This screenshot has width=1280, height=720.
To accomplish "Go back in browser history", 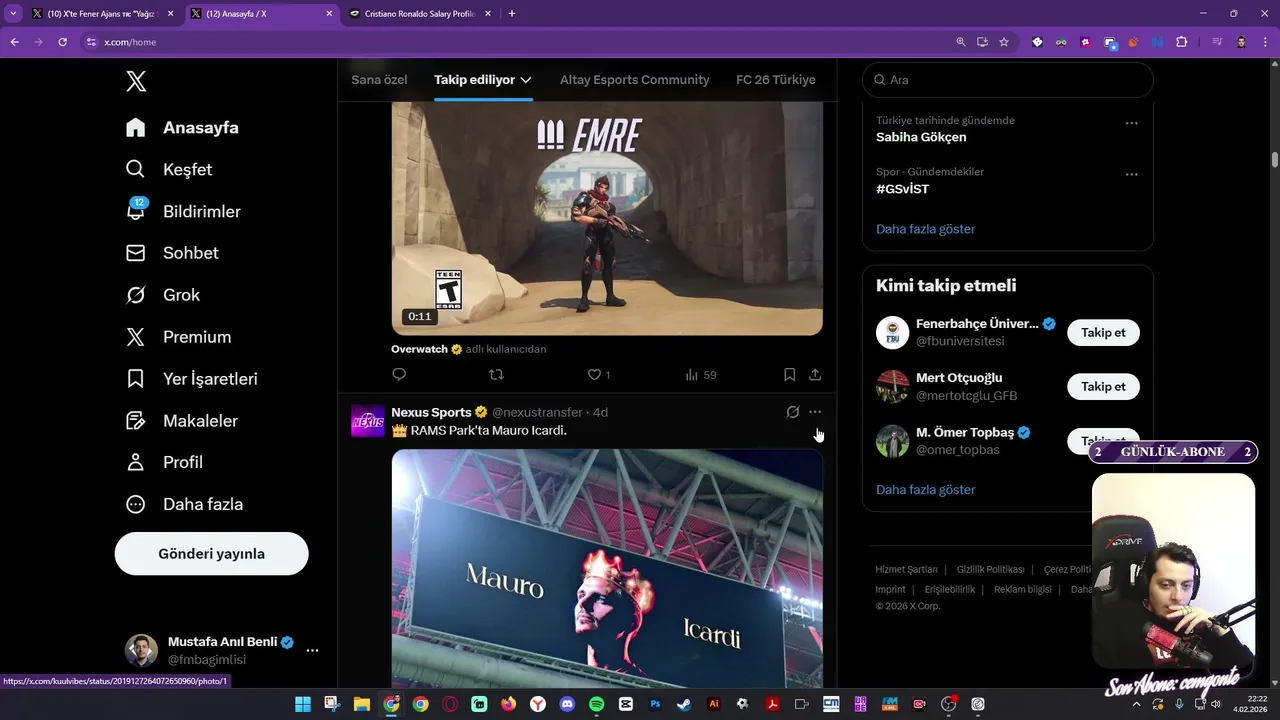I will pyautogui.click(x=14, y=42).
